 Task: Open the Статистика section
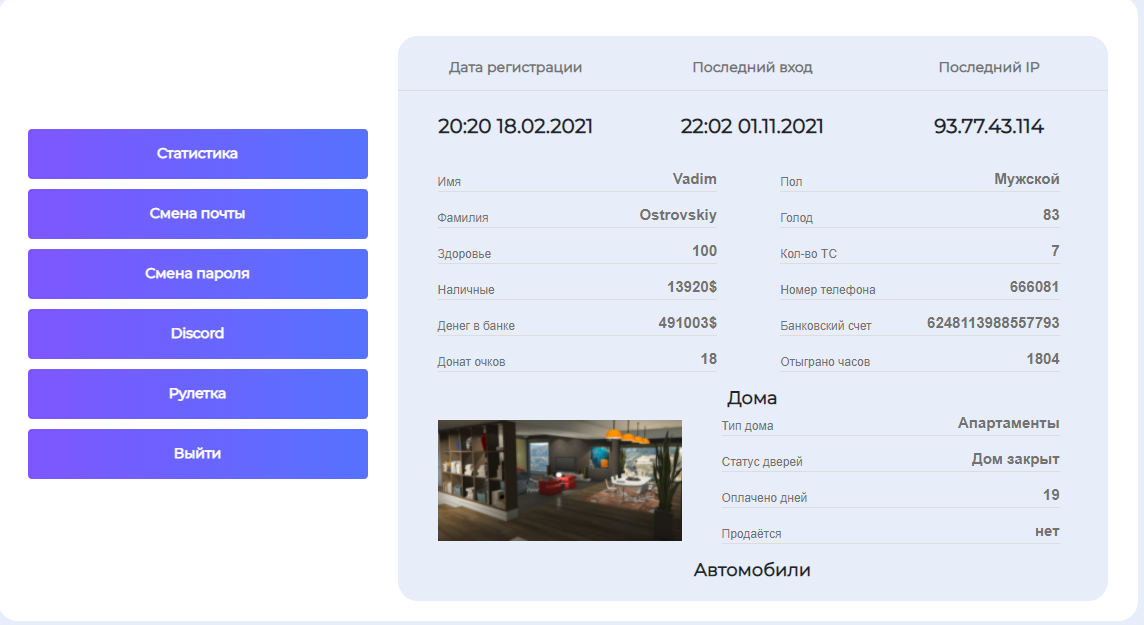(197, 154)
